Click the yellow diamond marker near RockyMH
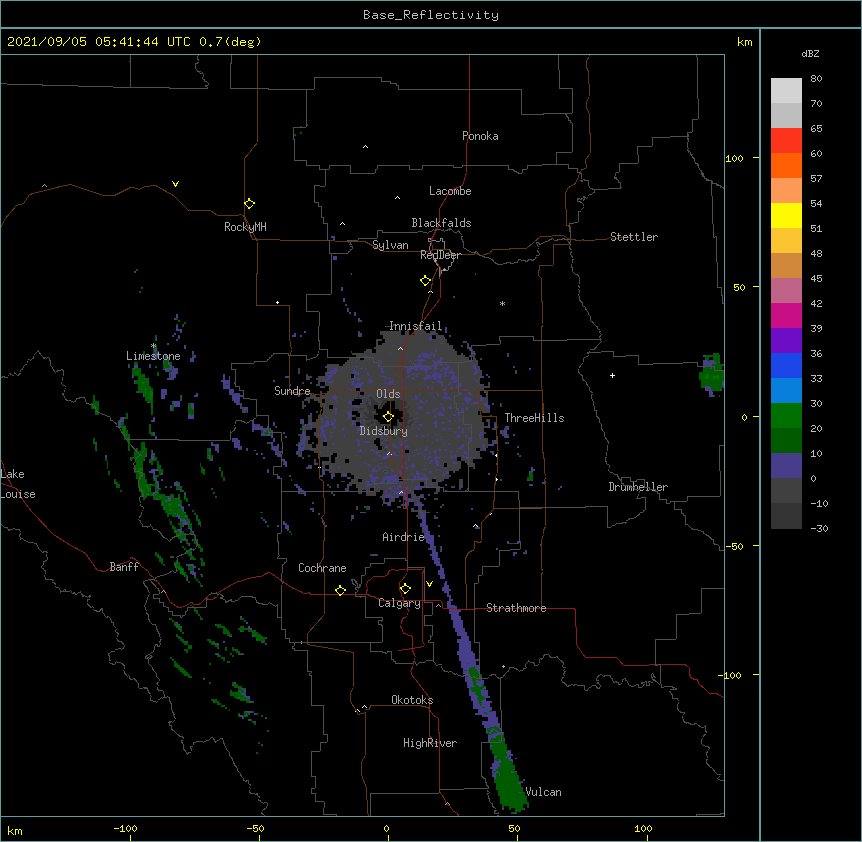Viewport: 862px width, 842px height. coord(250,204)
